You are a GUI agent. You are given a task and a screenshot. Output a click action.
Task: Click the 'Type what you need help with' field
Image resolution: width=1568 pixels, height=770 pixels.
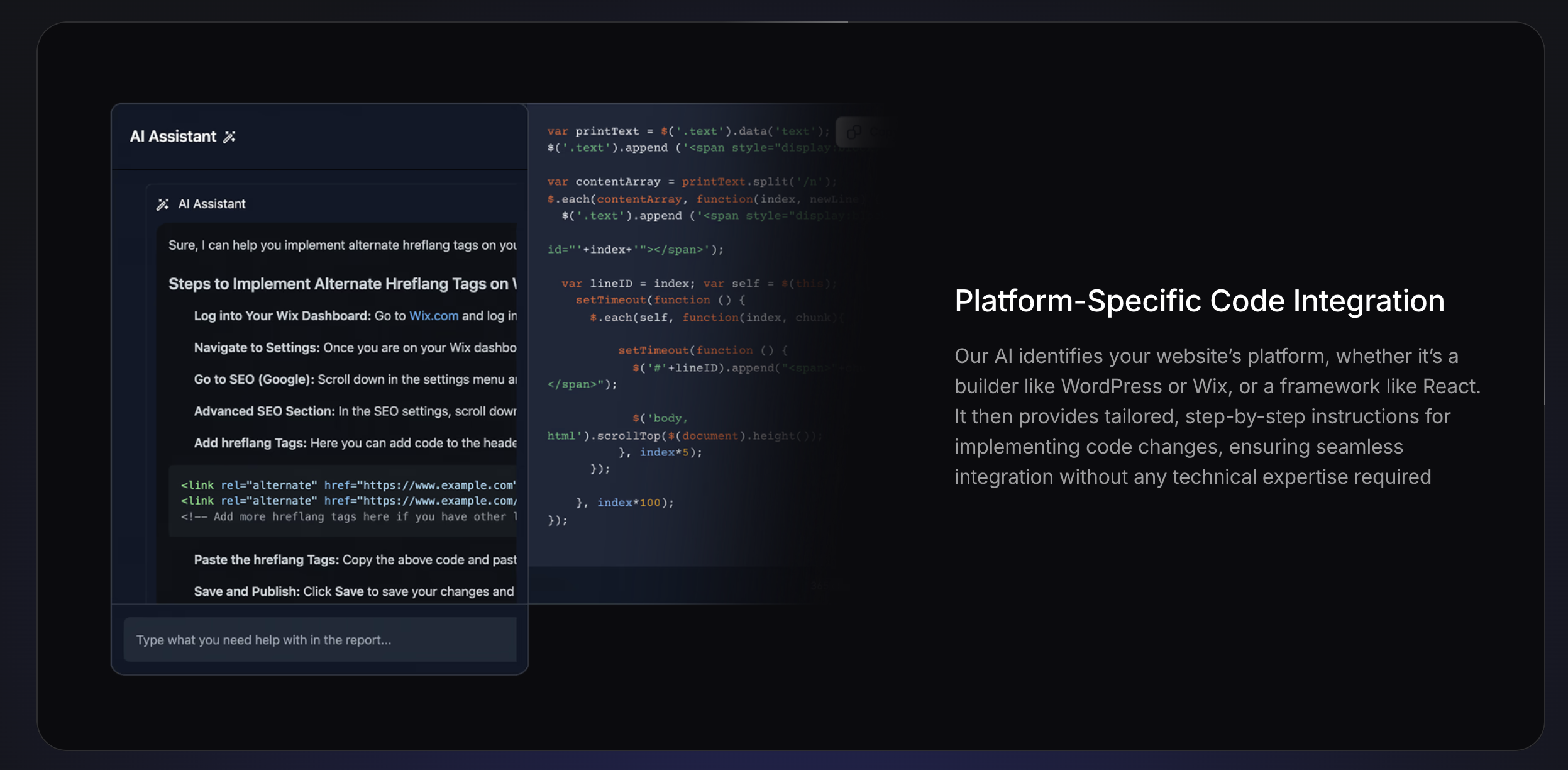coord(319,640)
